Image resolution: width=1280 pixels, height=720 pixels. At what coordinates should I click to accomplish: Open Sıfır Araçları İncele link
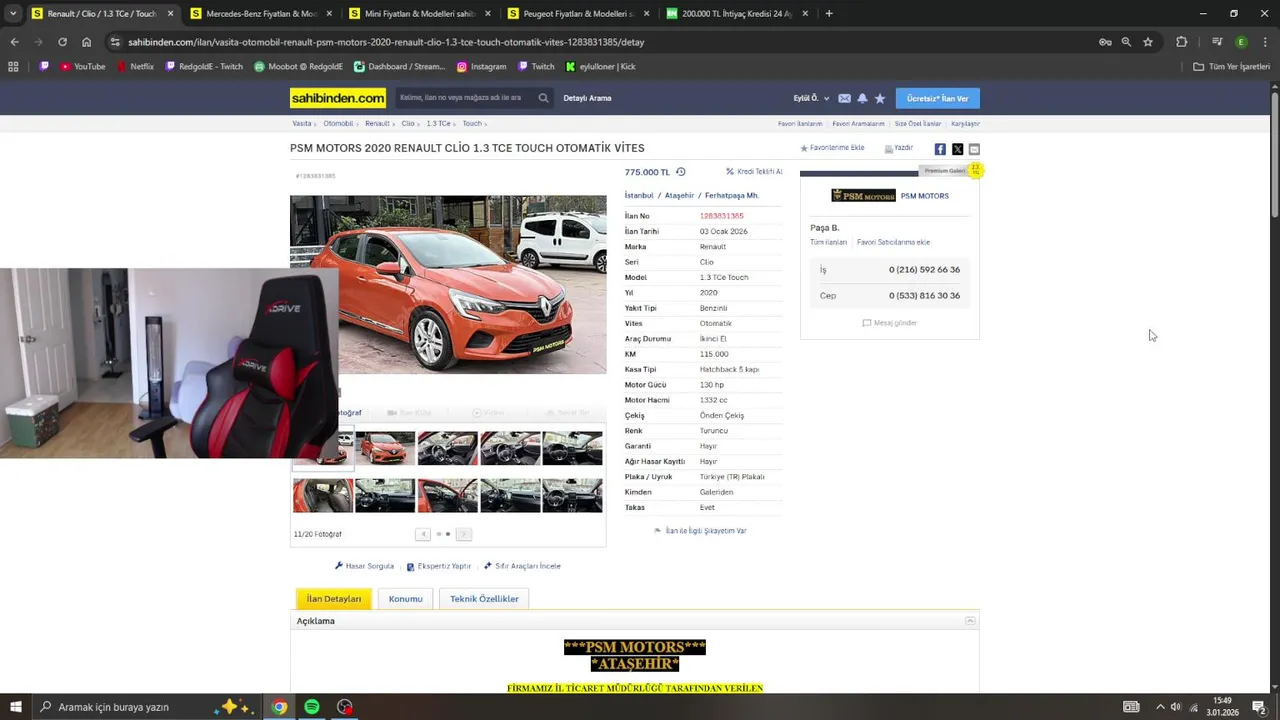click(x=522, y=566)
